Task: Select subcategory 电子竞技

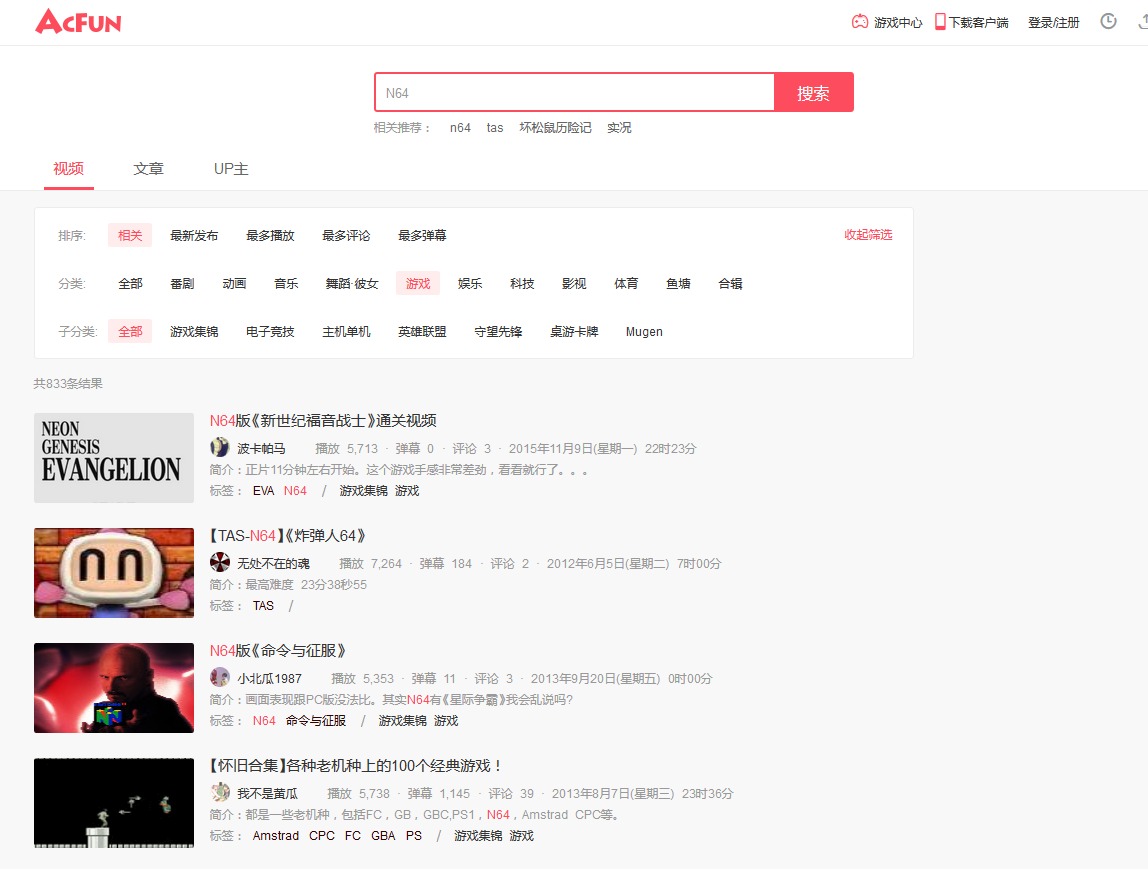Action: point(270,332)
